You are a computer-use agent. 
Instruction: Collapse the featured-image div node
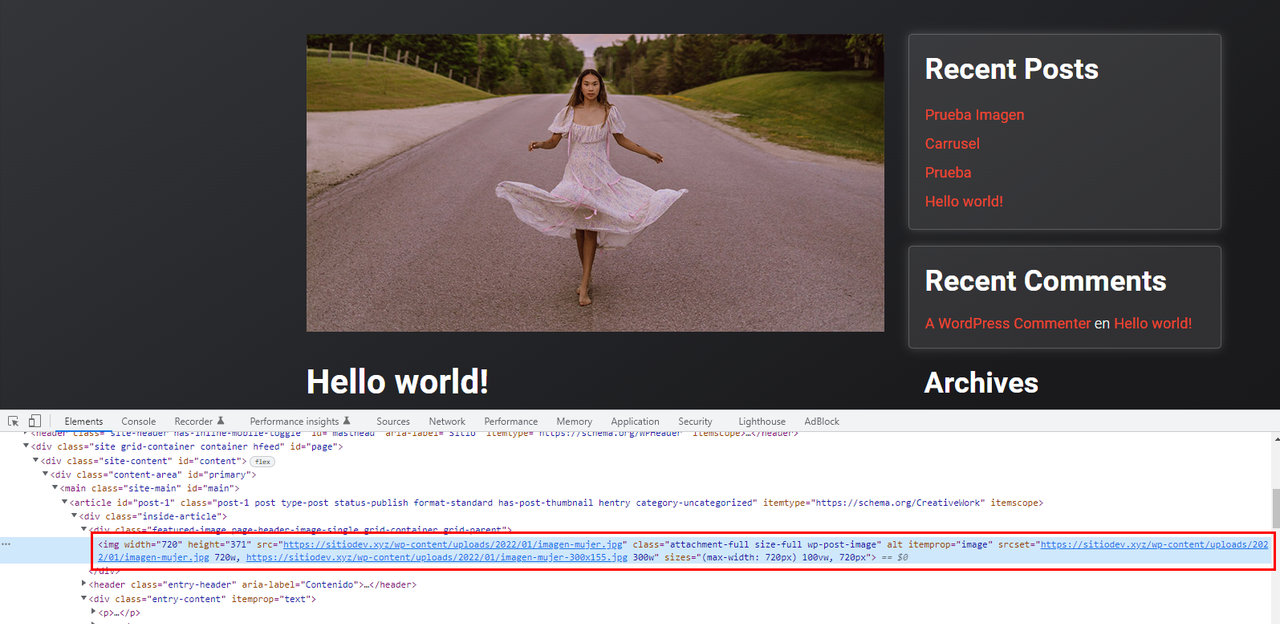85,529
